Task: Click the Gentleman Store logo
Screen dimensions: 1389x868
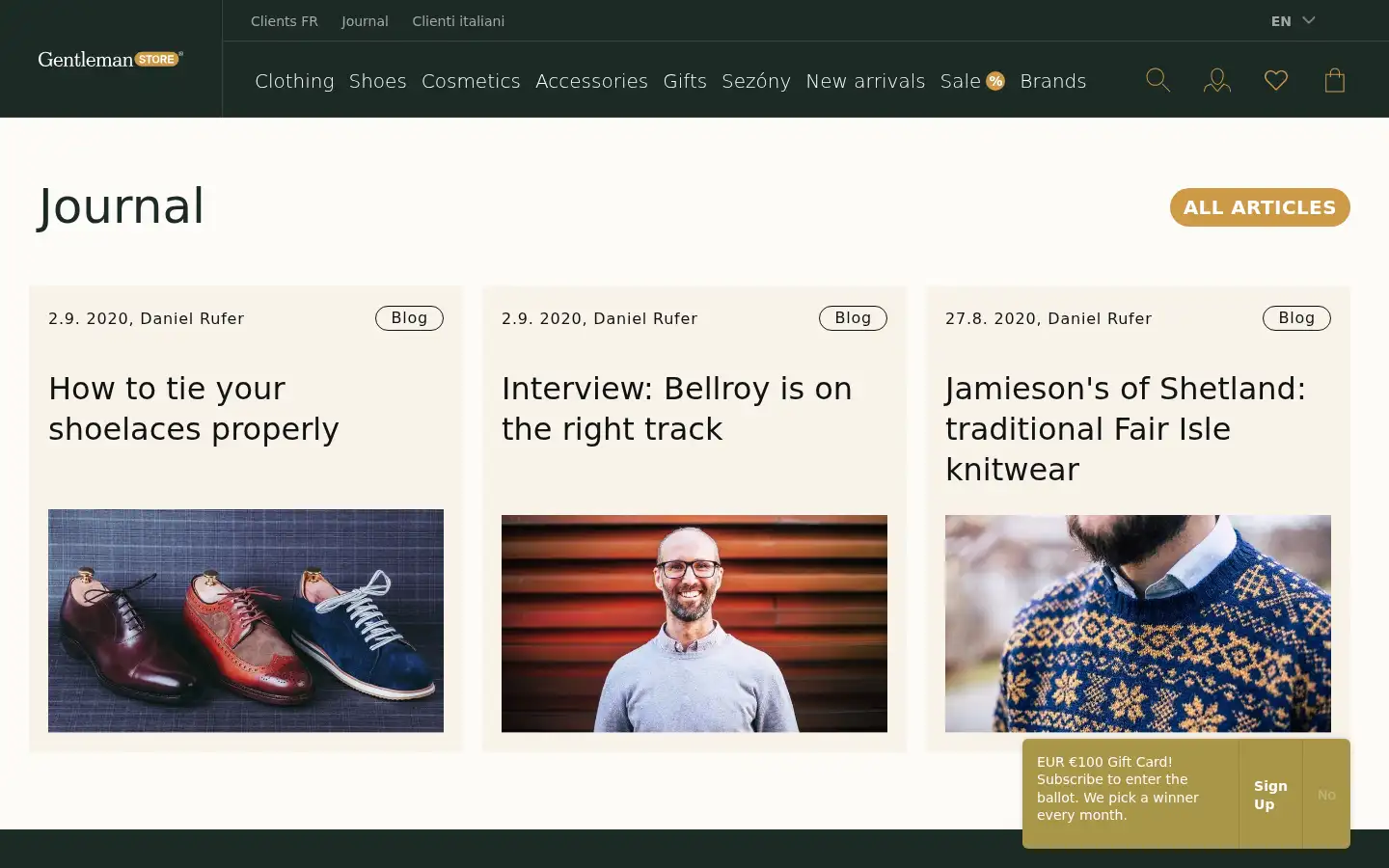Action: [110, 59]
